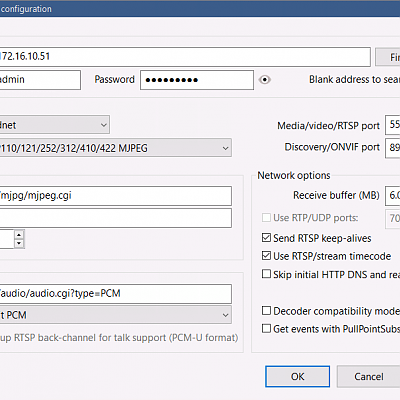
Task: Click the RTSP back-channel talk support text
Action: tap(119, 338)
